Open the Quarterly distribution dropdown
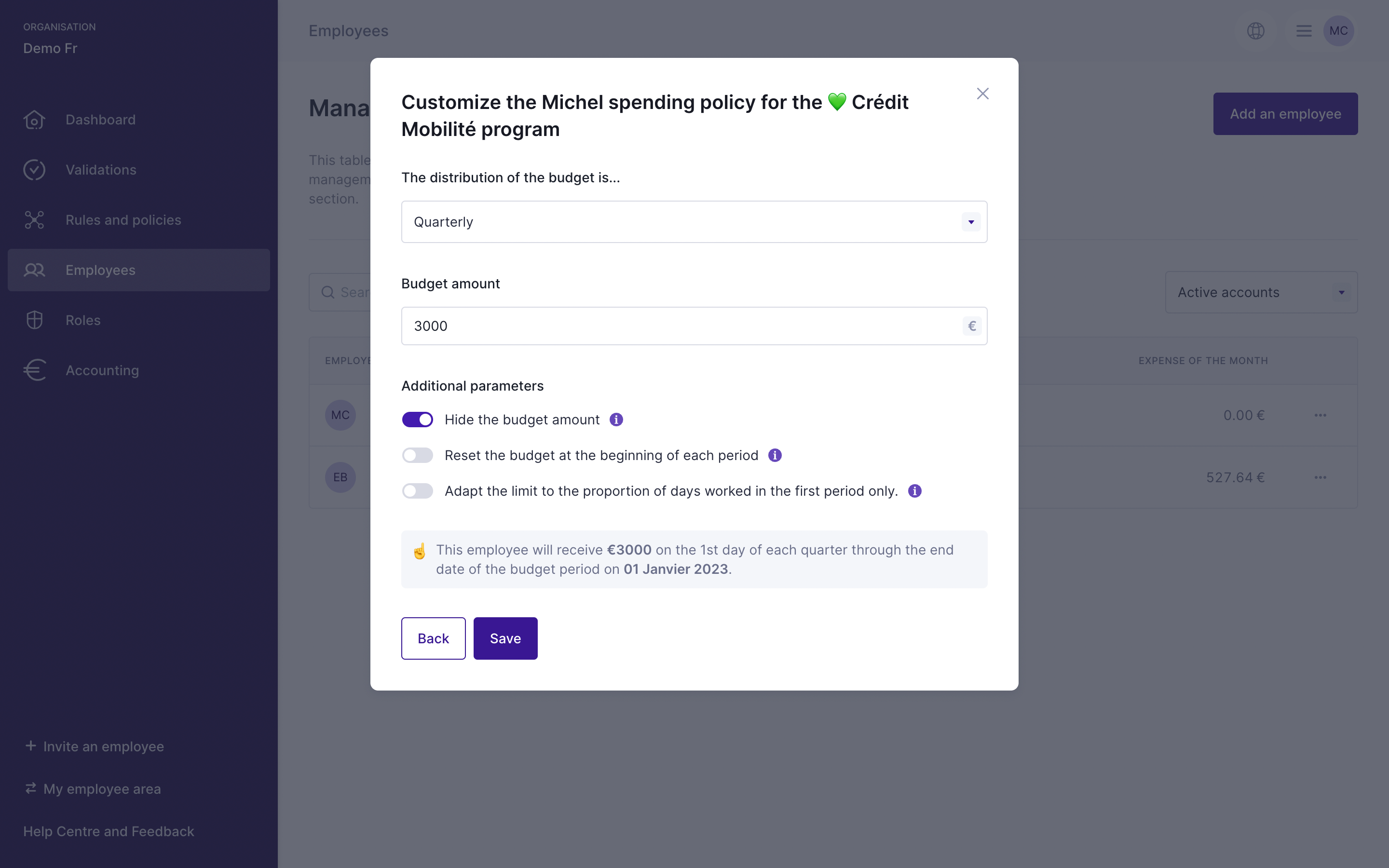Screen dimensions: 1389x868 (x=694, y=222)
